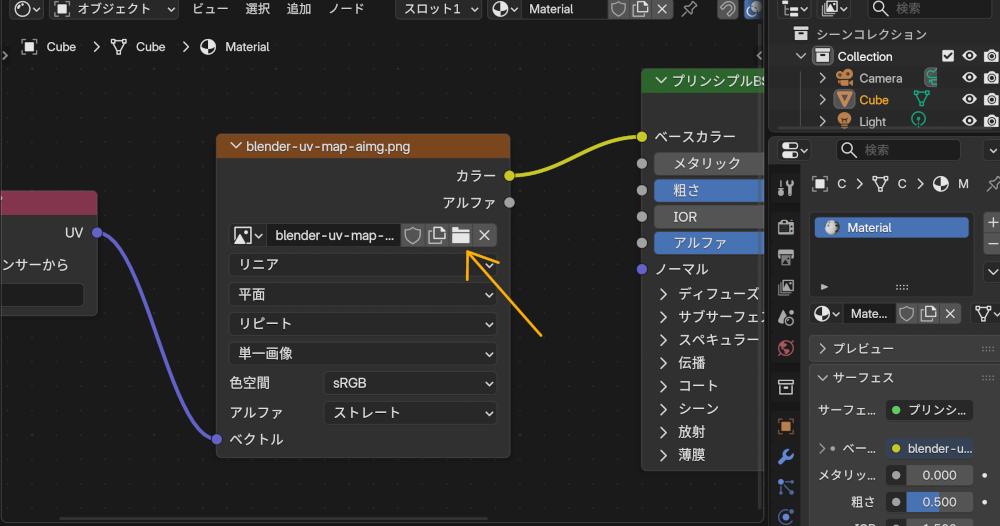Open the ビュー menu
This screenshot has width=1000, height=526.
pyautogui.click(x=210, y=9)
